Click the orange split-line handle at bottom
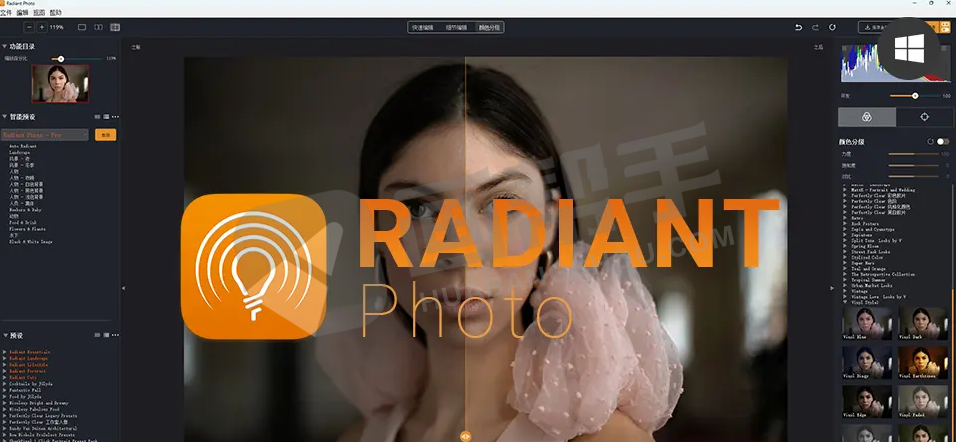Screen dimensions: 956x442 pyautogui.click(x=465, y=436)
